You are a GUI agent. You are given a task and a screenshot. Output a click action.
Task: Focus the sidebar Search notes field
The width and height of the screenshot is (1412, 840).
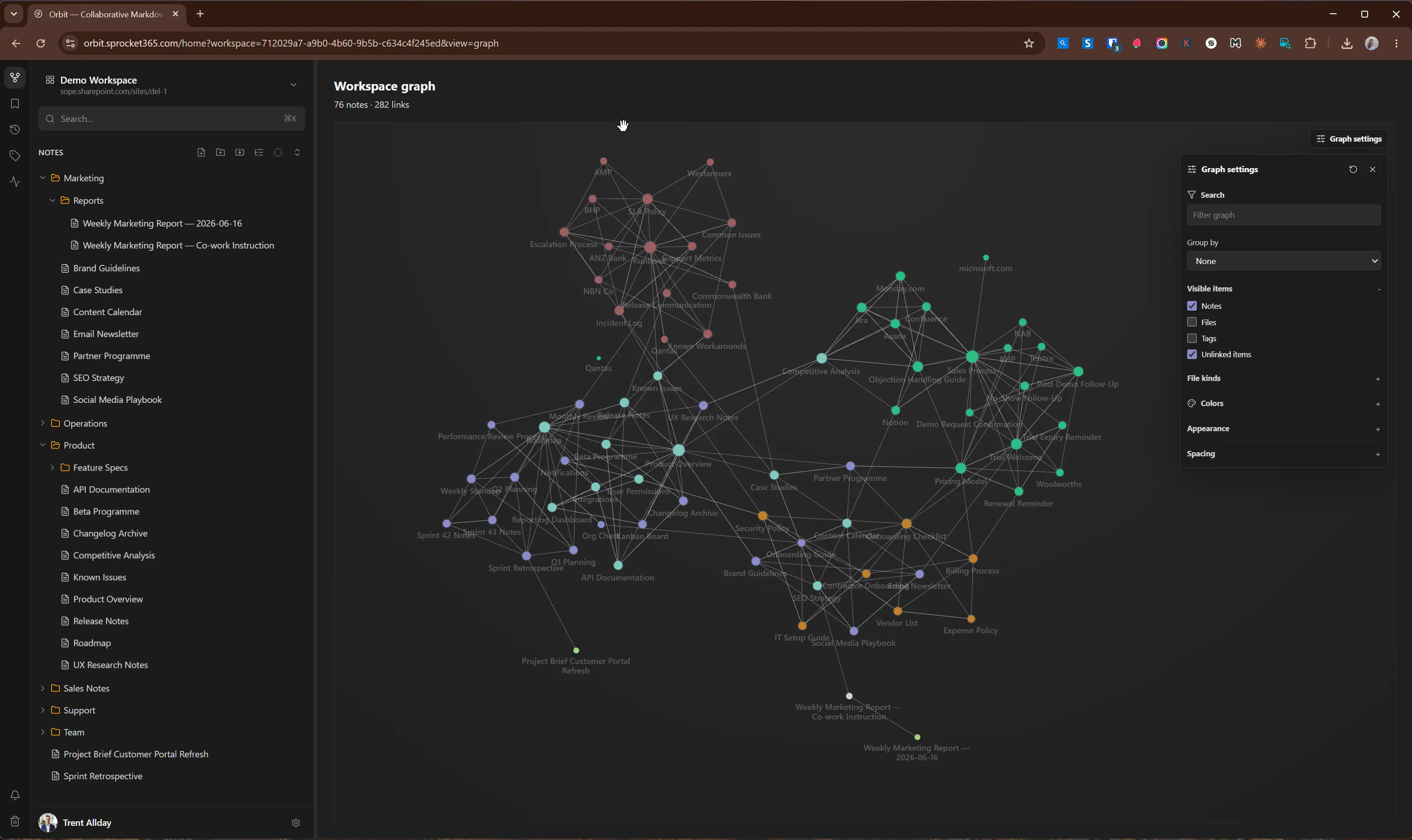tap(171, 119)
